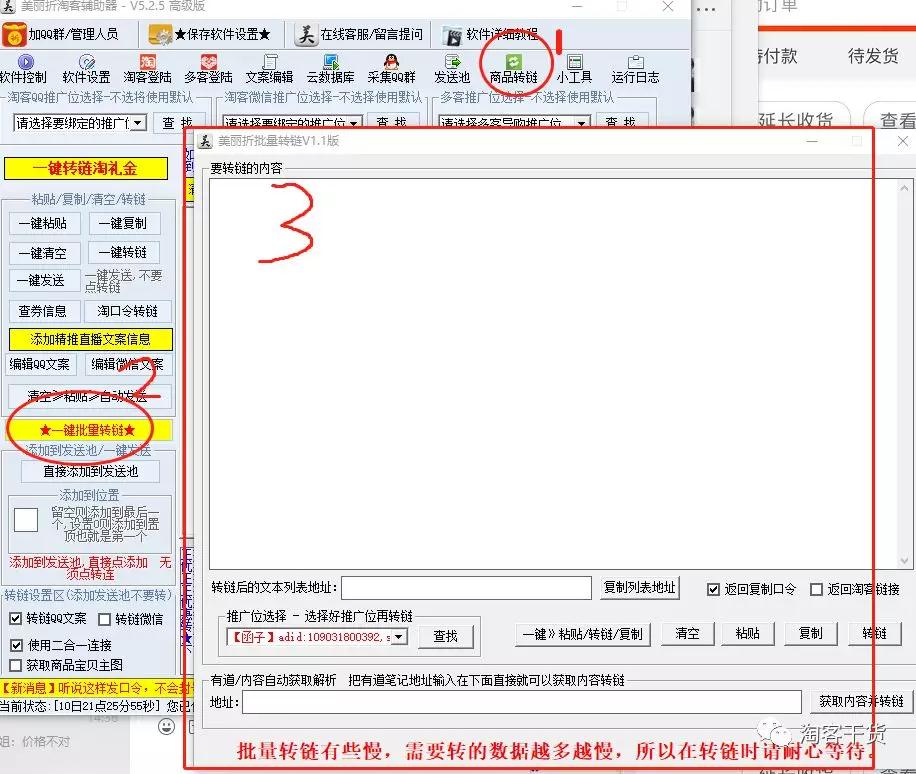Toggle 返回淘客链接 checkbox
This screenshot has width=916, height=774.
817,589
